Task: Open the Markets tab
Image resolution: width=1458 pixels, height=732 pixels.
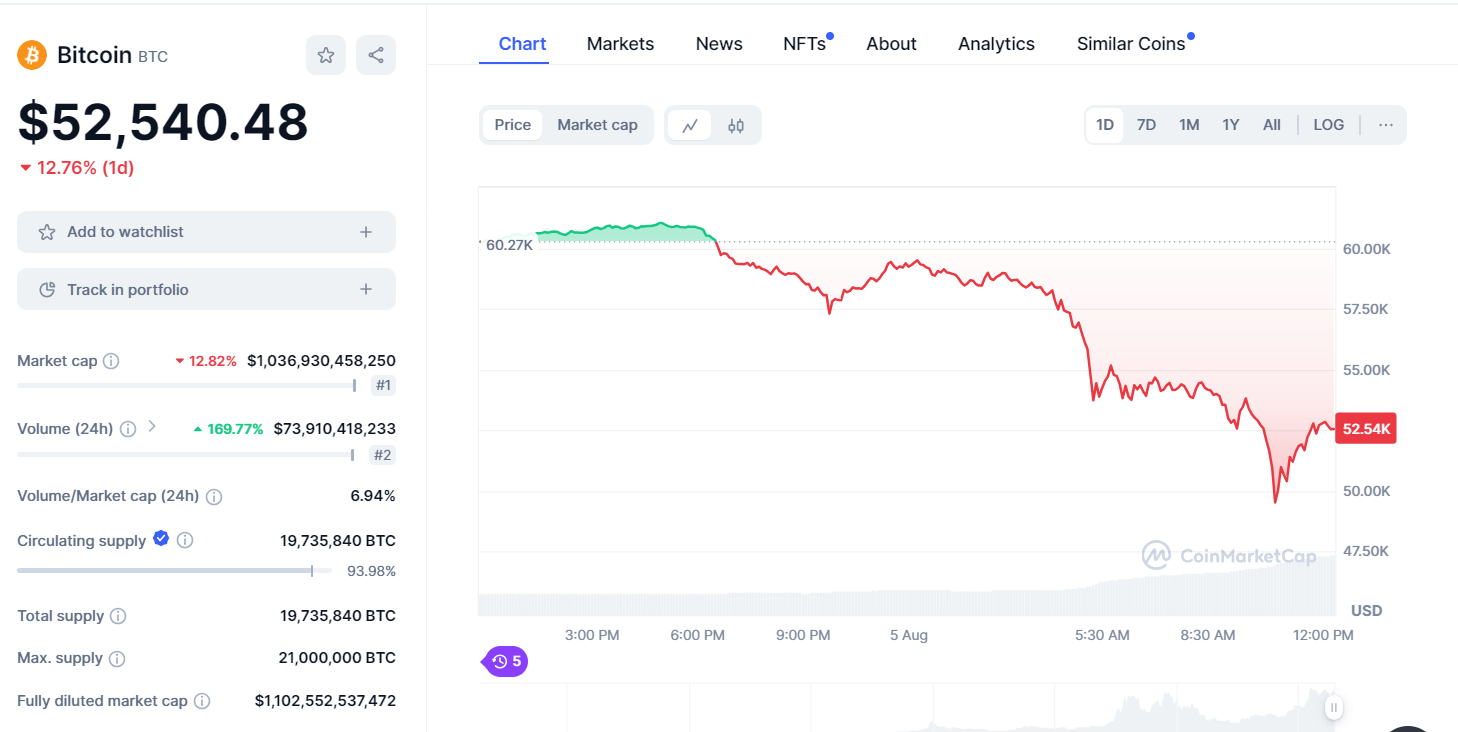Action: pos(620,44)
